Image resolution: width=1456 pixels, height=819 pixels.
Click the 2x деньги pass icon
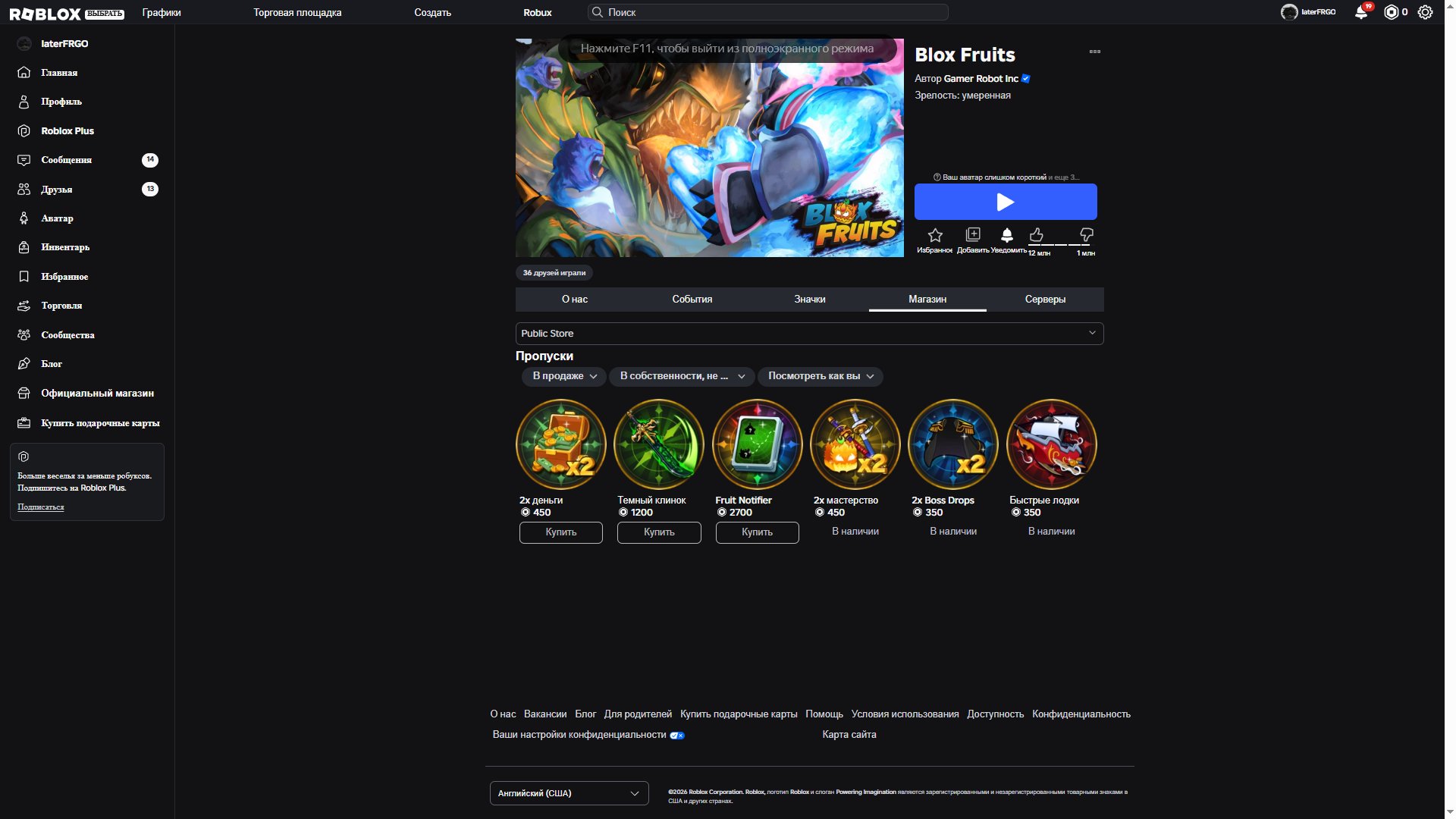pos(561,444)
